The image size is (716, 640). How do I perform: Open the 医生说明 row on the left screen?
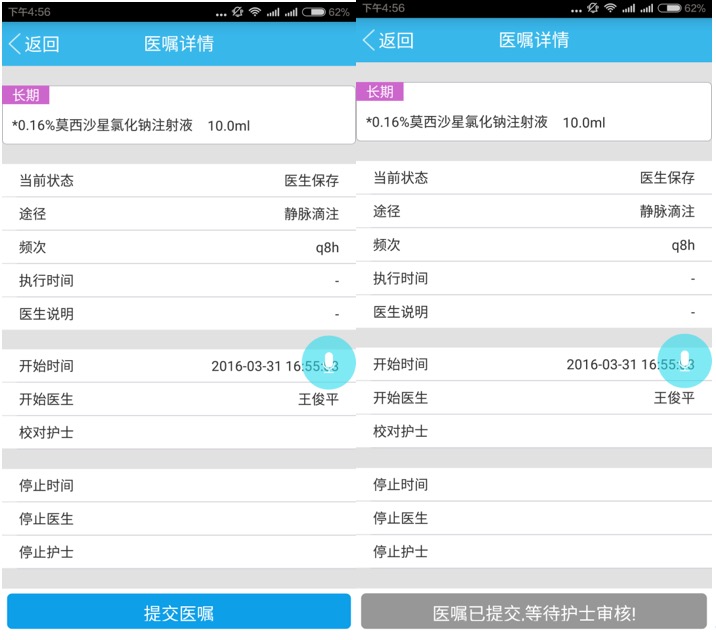(x=179, y=314)
